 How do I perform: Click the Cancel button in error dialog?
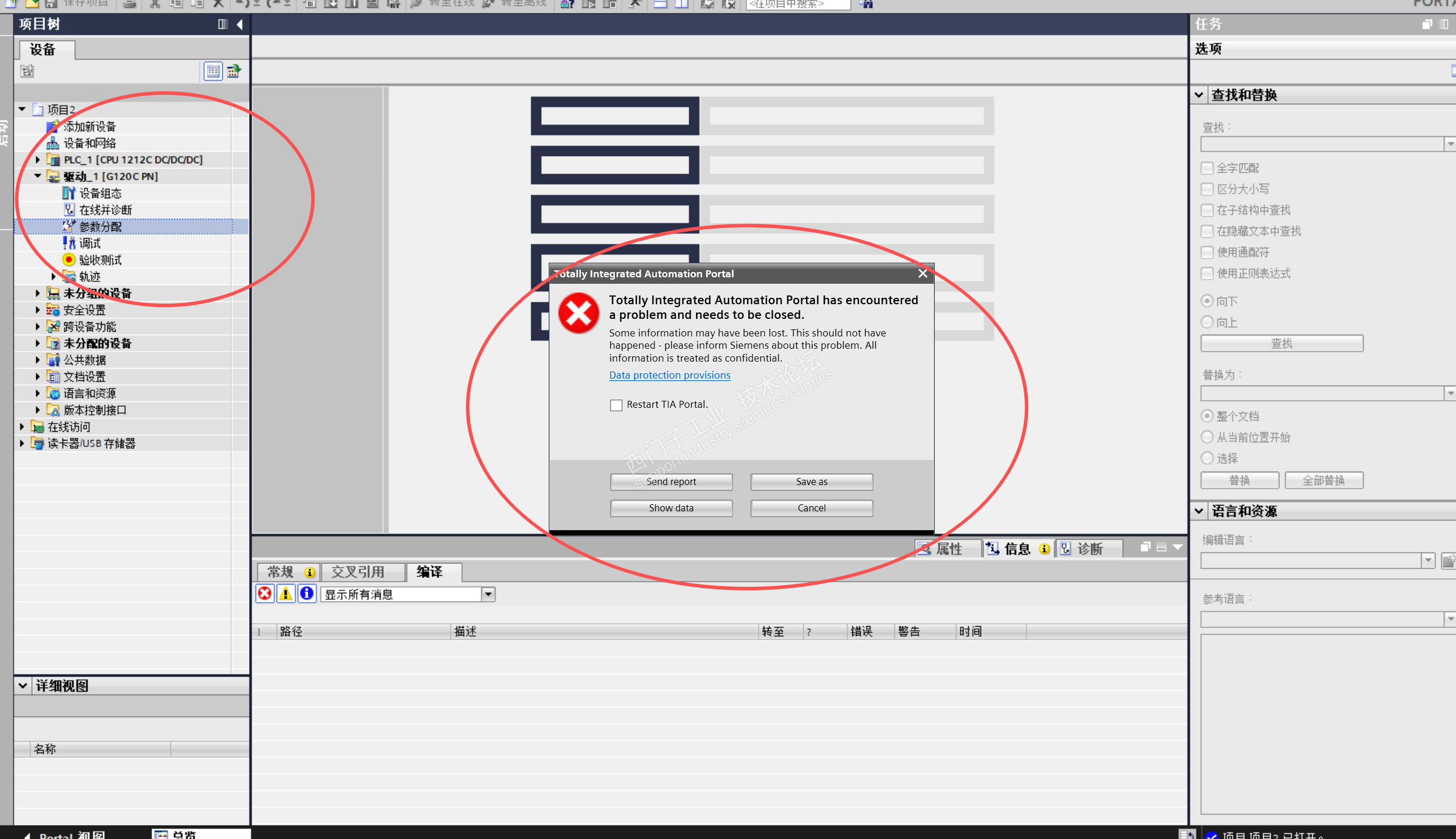[x=811, y=508]
